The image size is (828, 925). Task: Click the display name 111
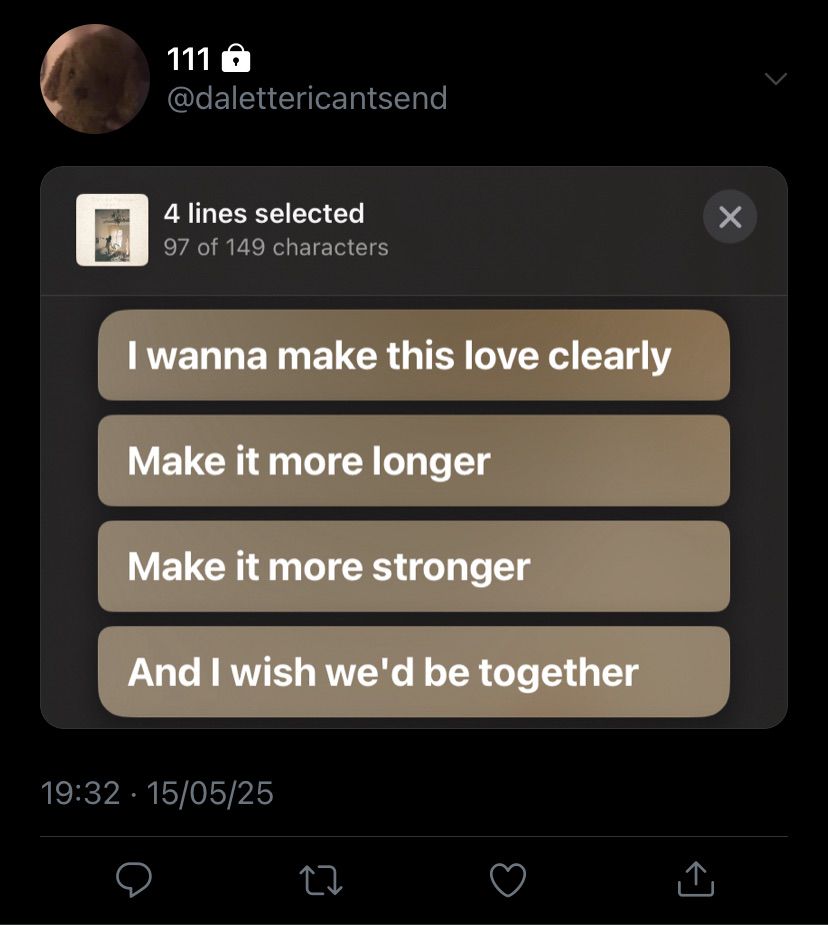187,60
